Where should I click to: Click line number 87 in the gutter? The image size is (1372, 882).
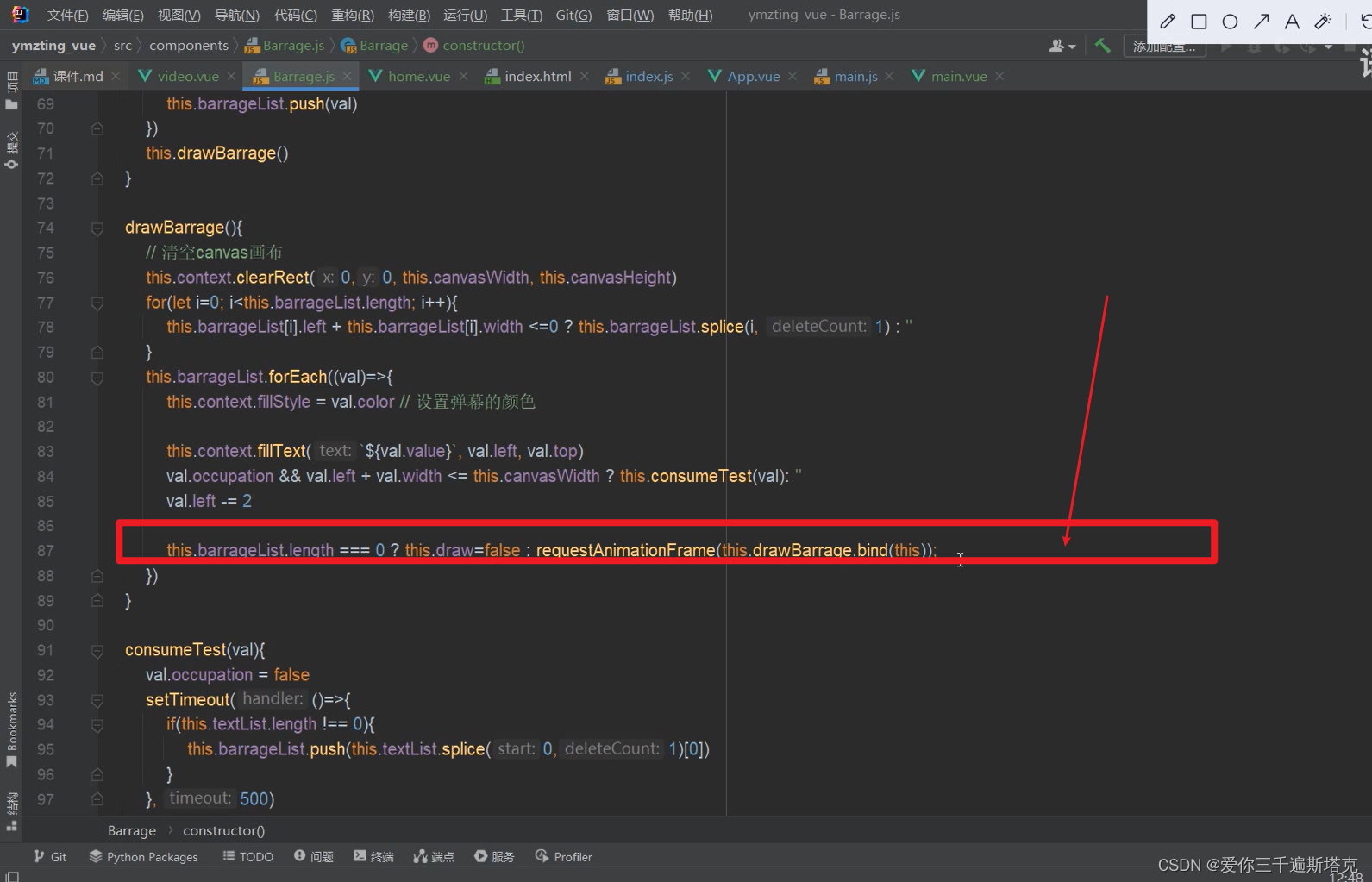coord(46,551)
